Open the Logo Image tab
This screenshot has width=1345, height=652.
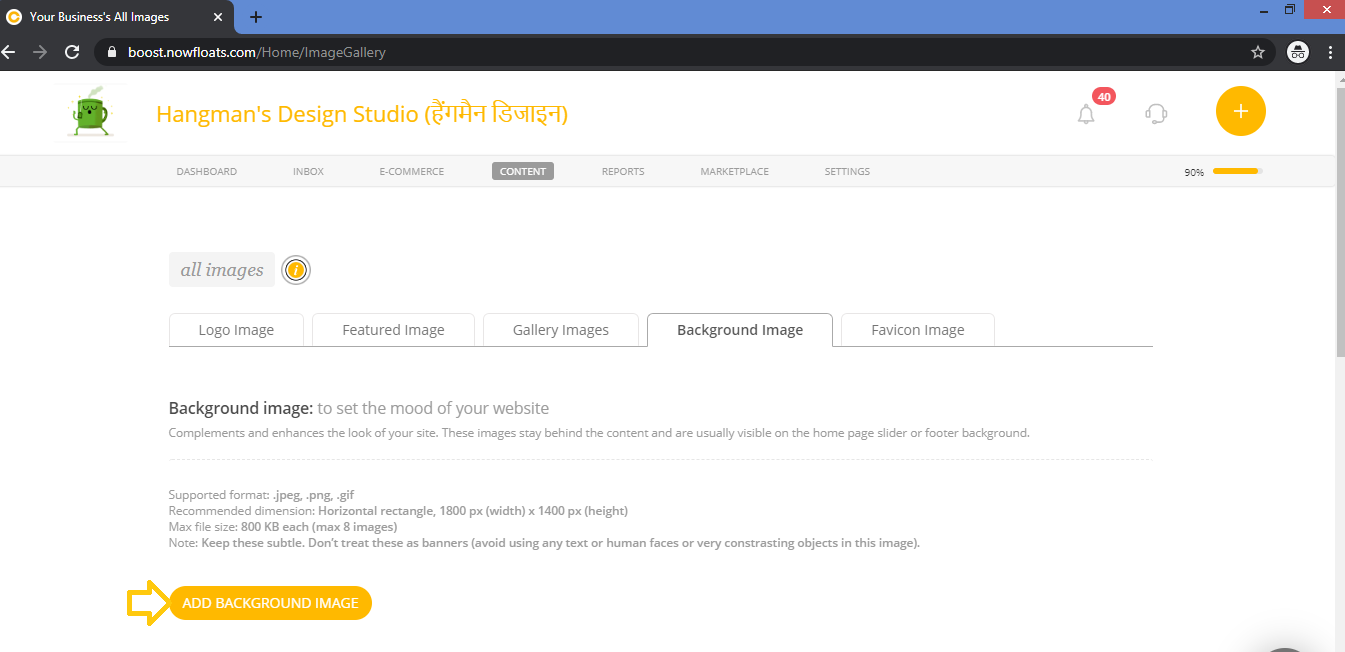(x=235, y=329)
